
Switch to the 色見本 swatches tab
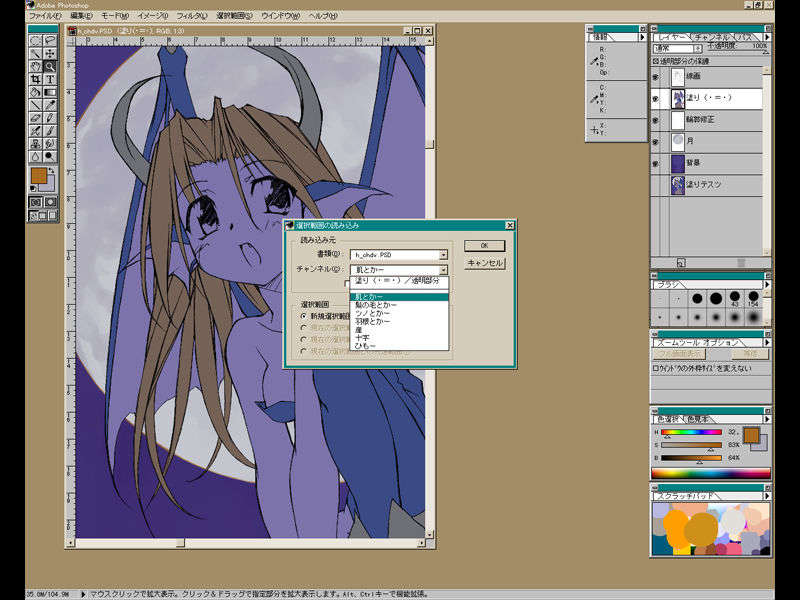[698, 419]
